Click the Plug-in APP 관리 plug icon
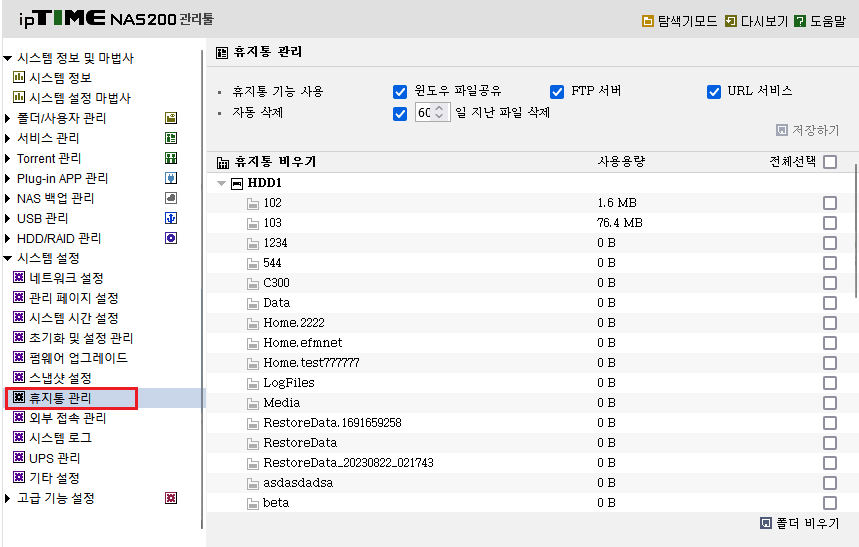 [x=171, y=178]
